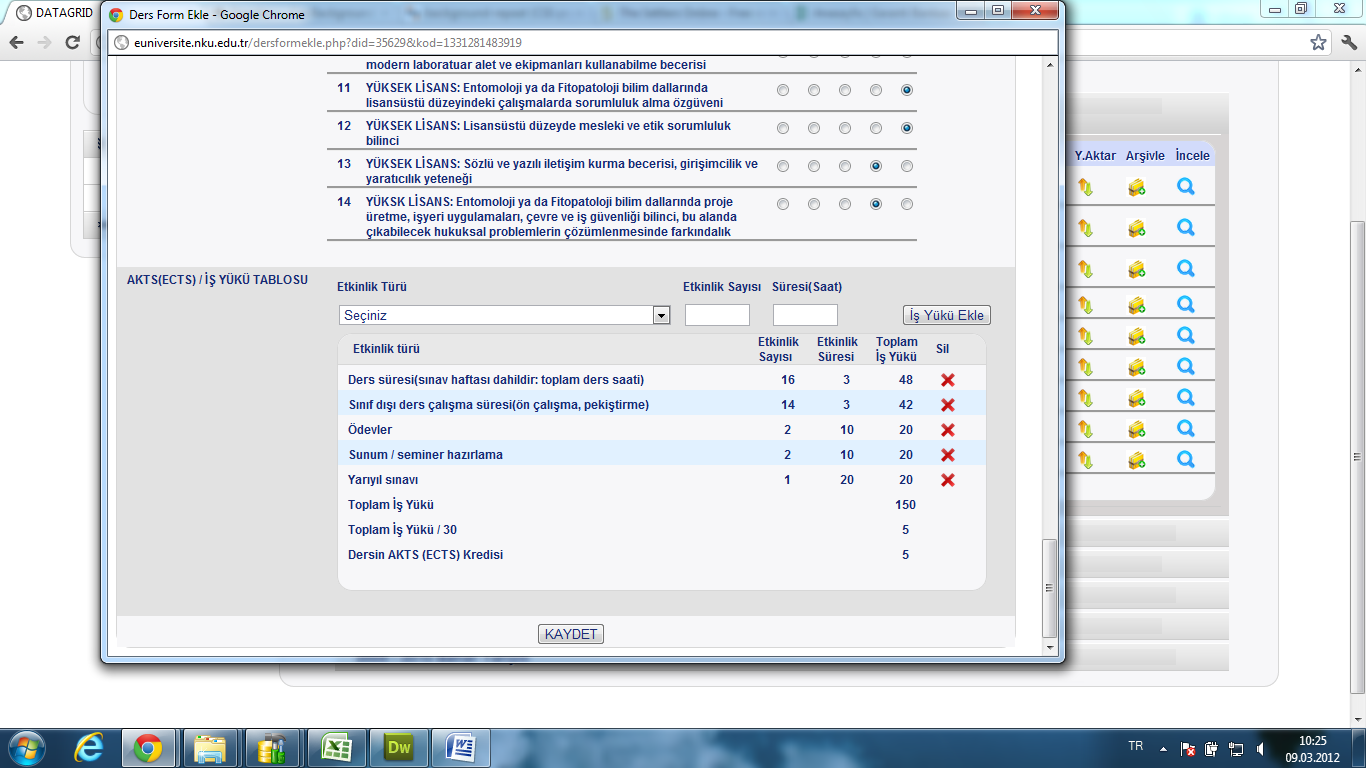
Task: Go back in the background Chrome window
Action: [17, 42]
